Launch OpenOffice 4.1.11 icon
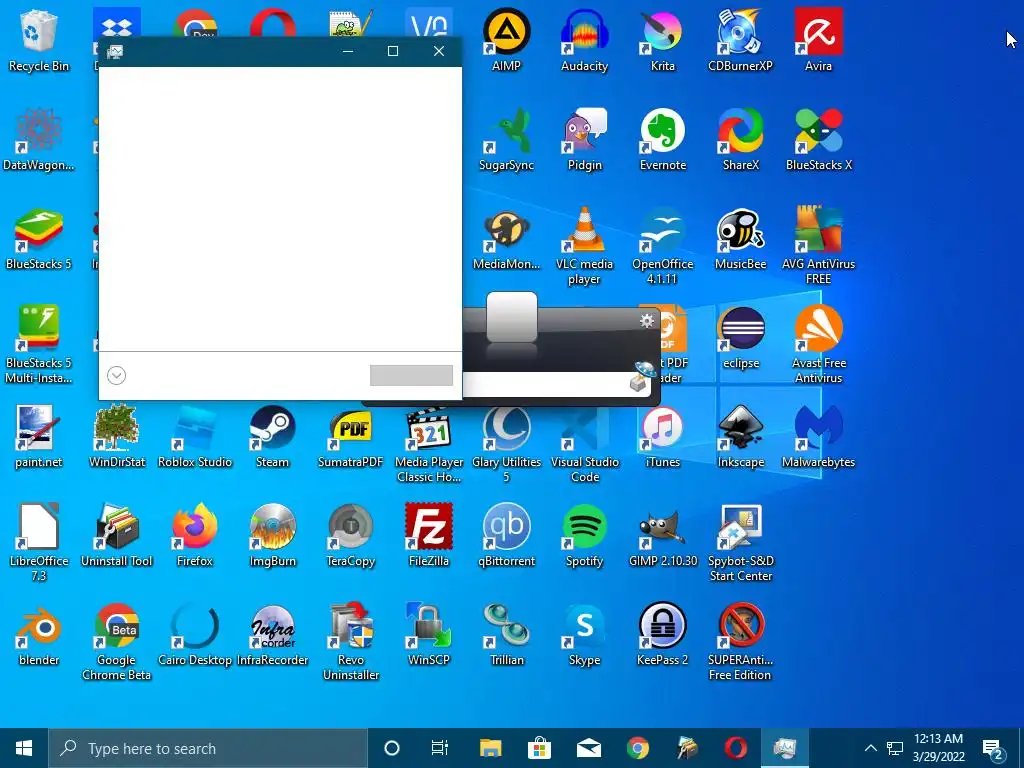 [662, 245]
